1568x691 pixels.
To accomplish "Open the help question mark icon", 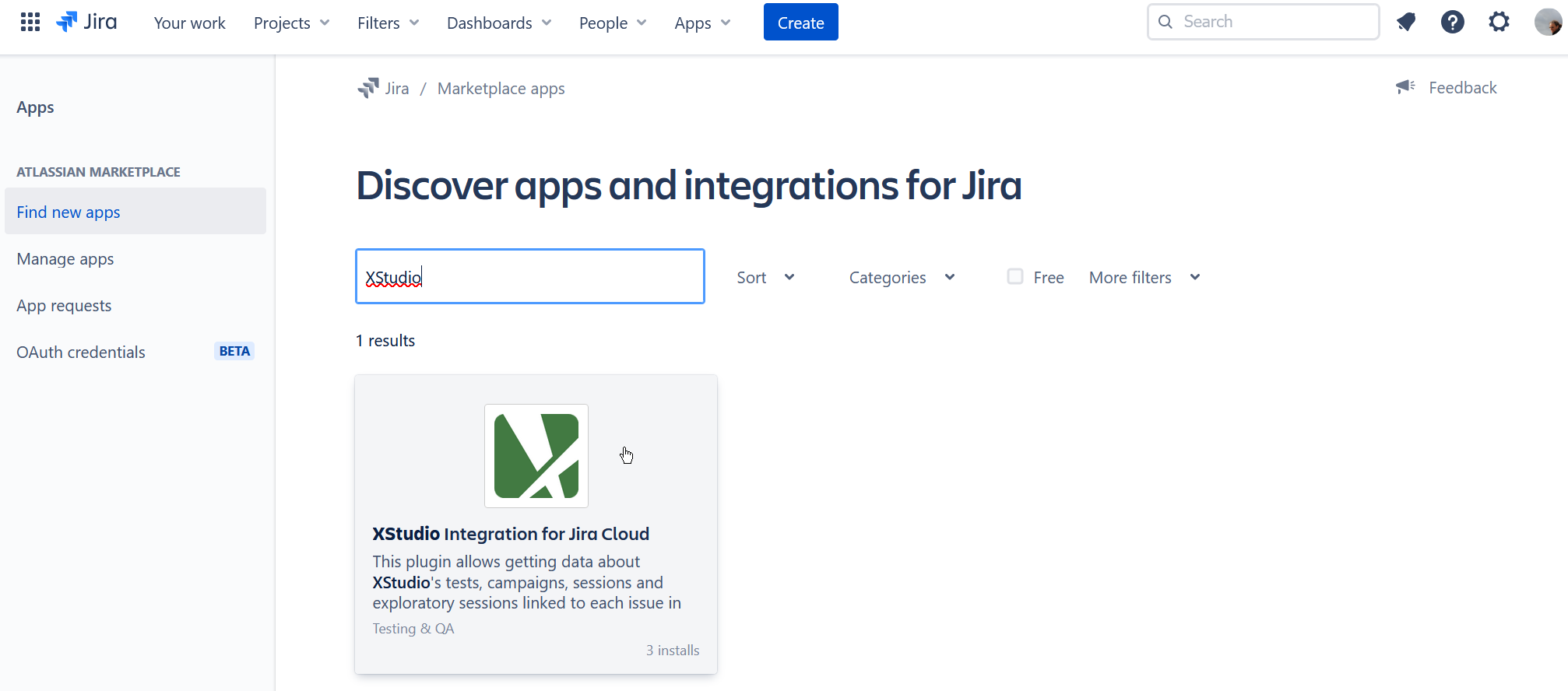I will (x=1453, y=22).
